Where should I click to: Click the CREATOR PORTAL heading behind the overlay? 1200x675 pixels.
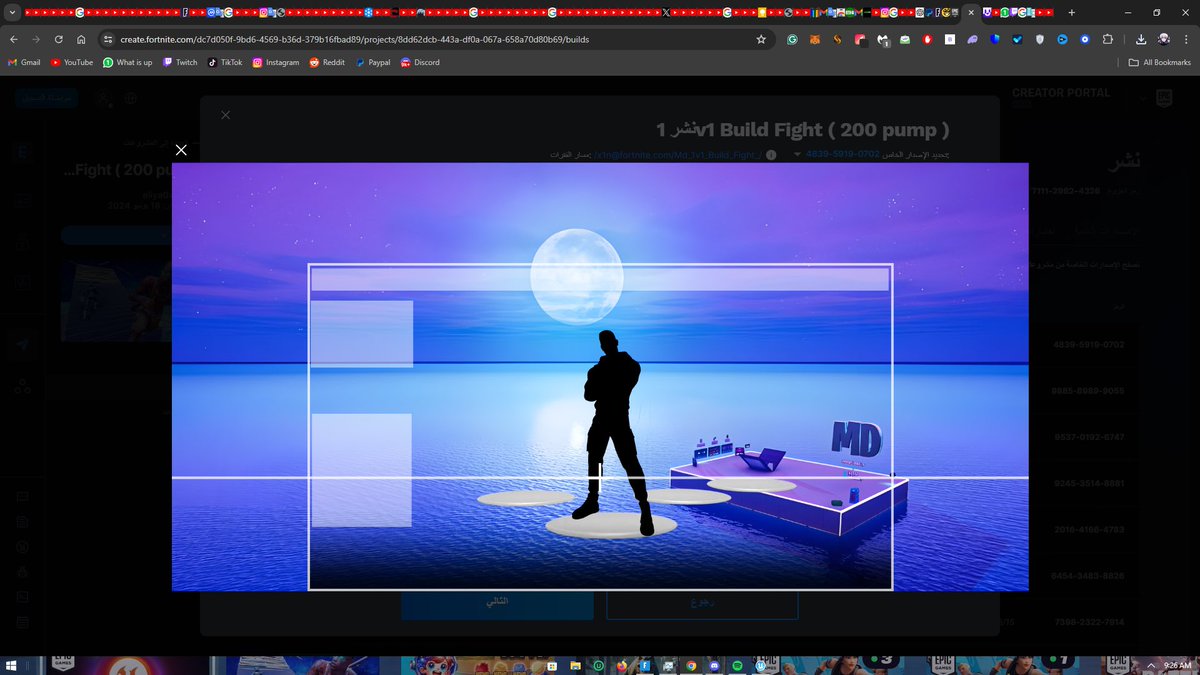point(1061,93)
